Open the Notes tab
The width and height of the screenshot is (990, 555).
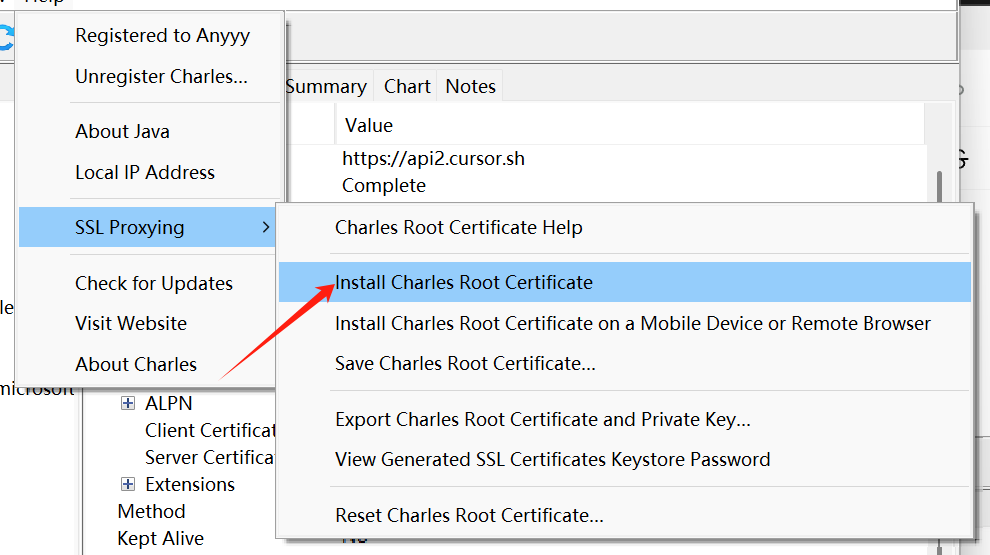[470, 86]
